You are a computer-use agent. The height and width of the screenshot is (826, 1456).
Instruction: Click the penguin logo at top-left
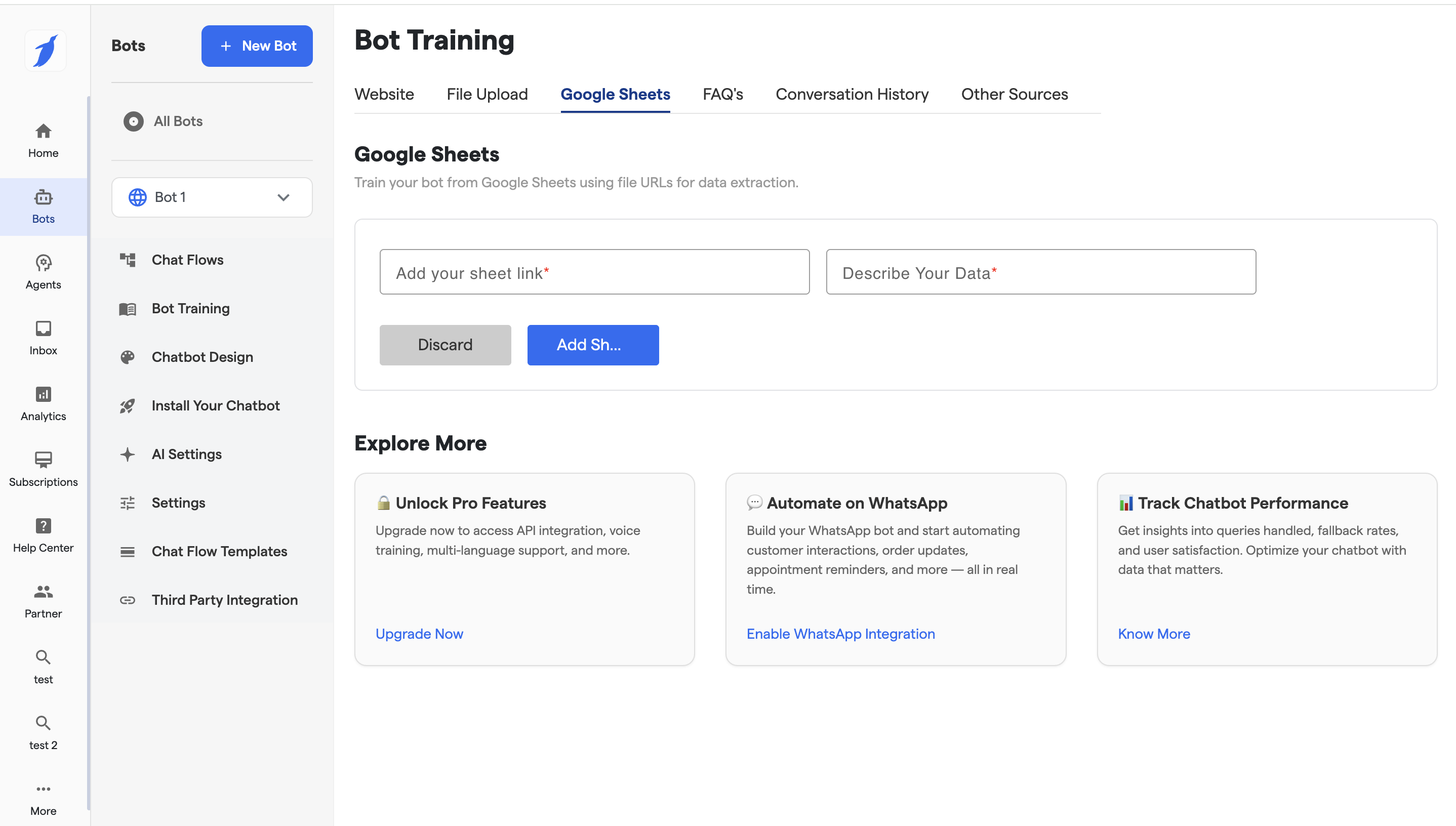[x=46, y=51]
